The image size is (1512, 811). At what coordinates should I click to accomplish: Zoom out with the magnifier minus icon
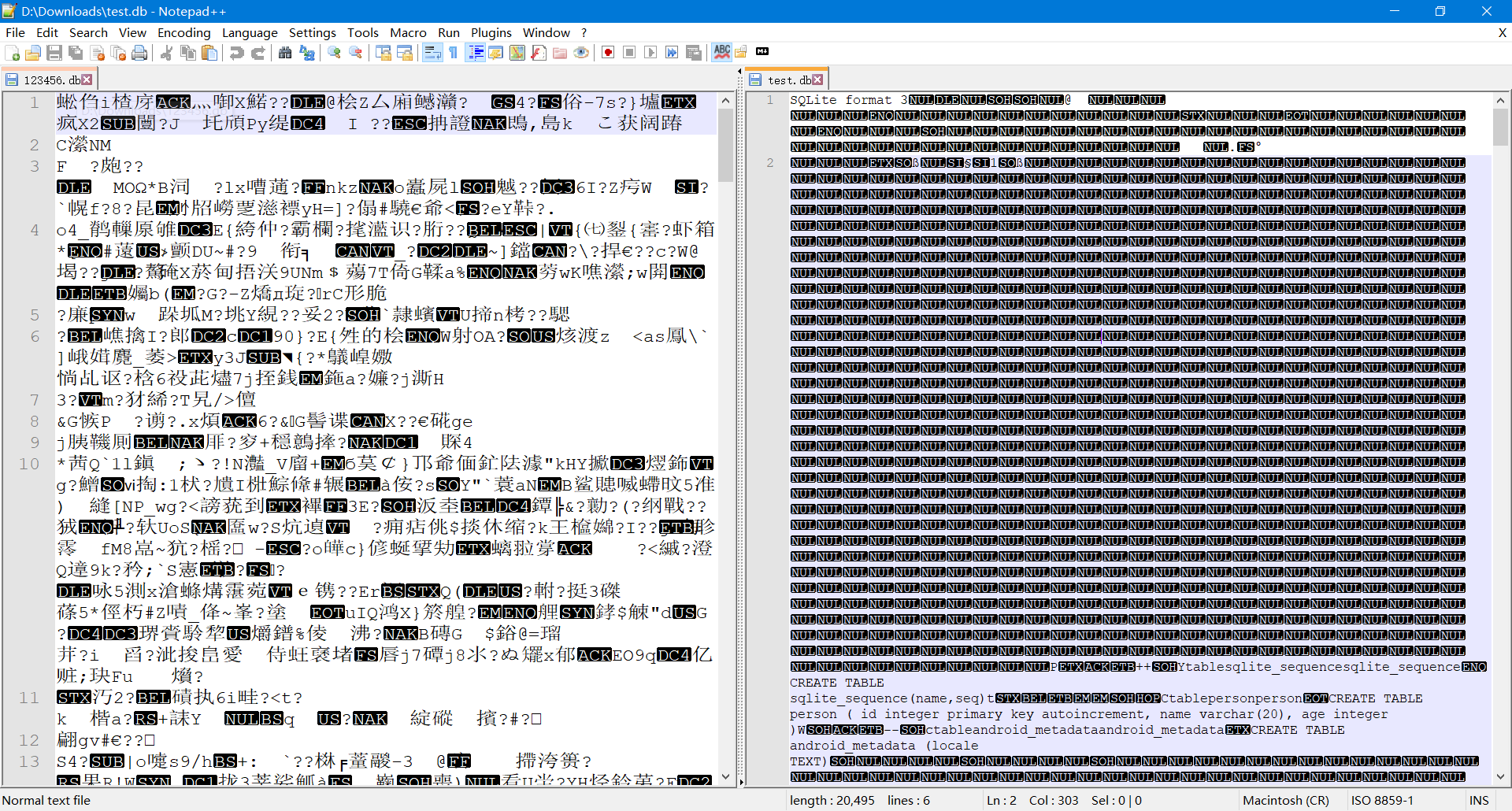[355, 53]
